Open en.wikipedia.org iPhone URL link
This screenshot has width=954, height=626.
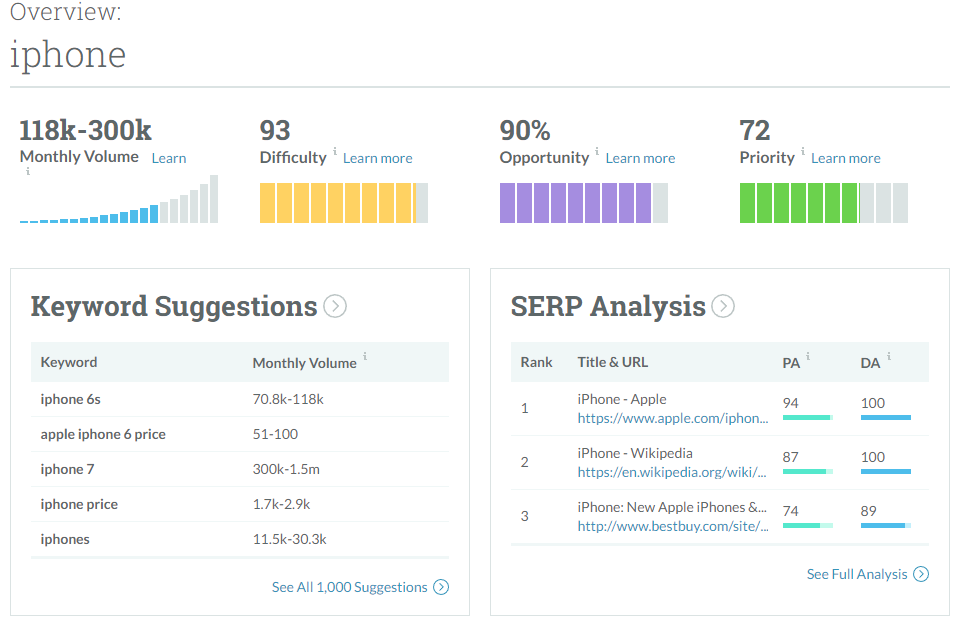tap(672, 473)
